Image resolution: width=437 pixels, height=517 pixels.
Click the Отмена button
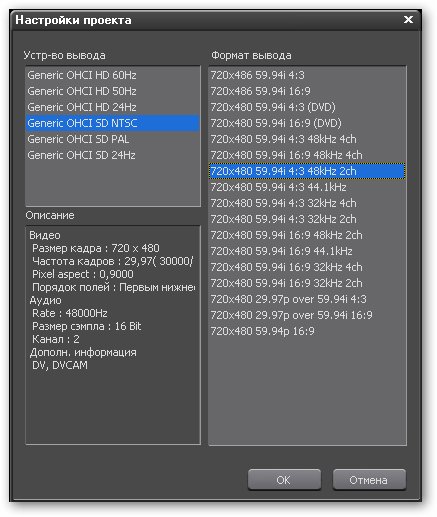[369, 480]
